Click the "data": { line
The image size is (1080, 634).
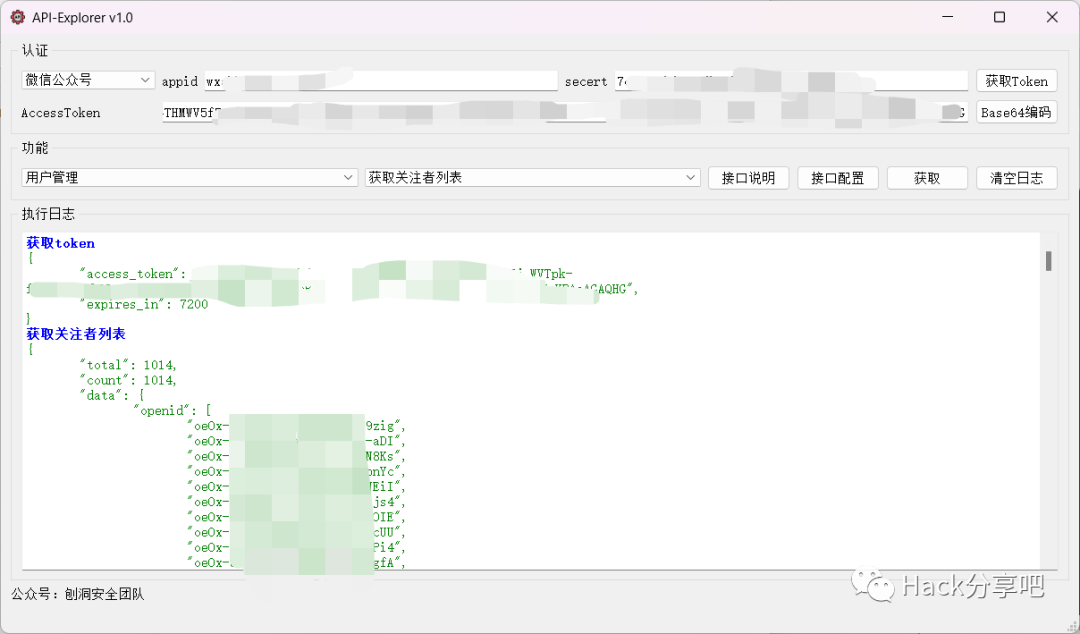[x=112, y=395]
